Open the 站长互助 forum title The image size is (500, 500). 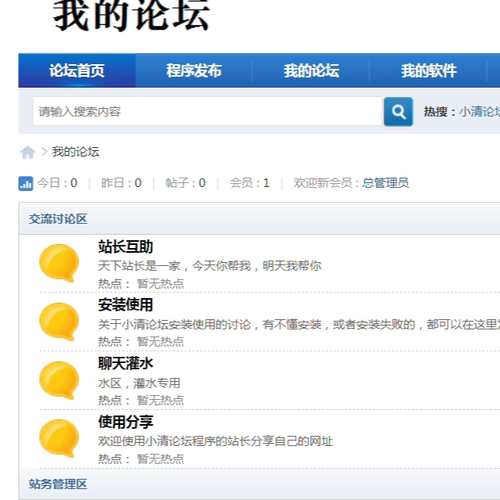pyautogui.click(x=125, y=247)
